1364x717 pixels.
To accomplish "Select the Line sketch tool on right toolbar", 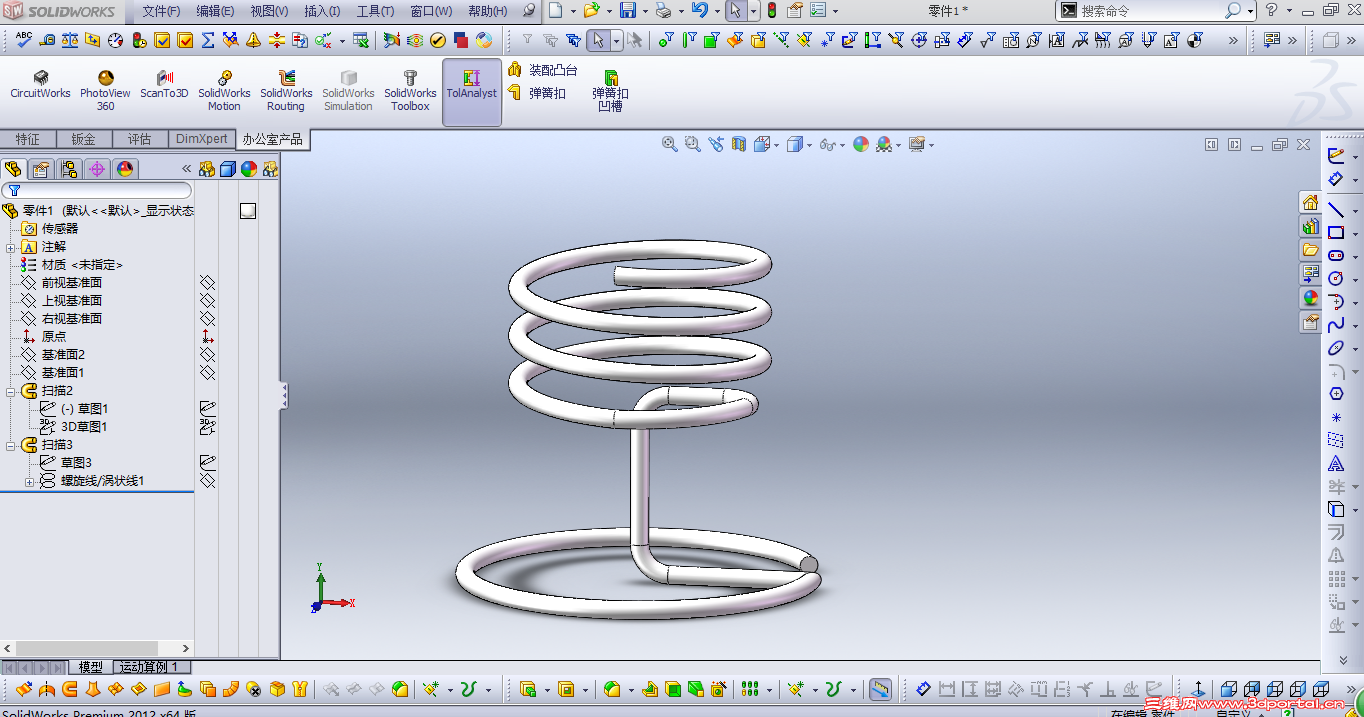I will point(1336,210).
